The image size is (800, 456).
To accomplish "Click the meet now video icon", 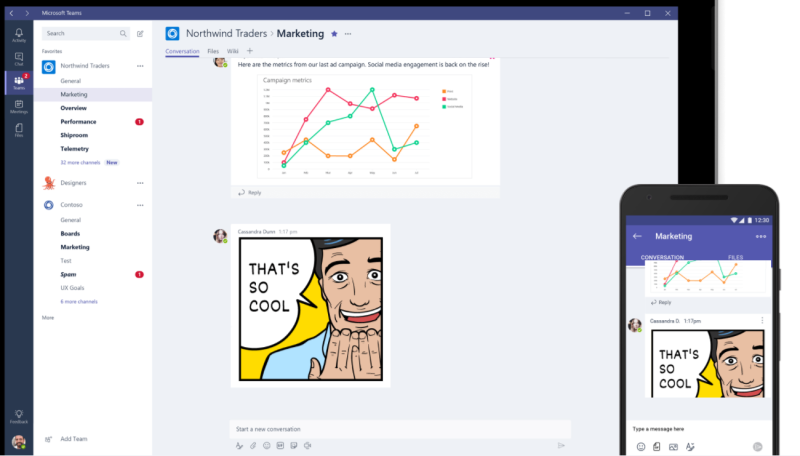I will (x=308, y=445).
